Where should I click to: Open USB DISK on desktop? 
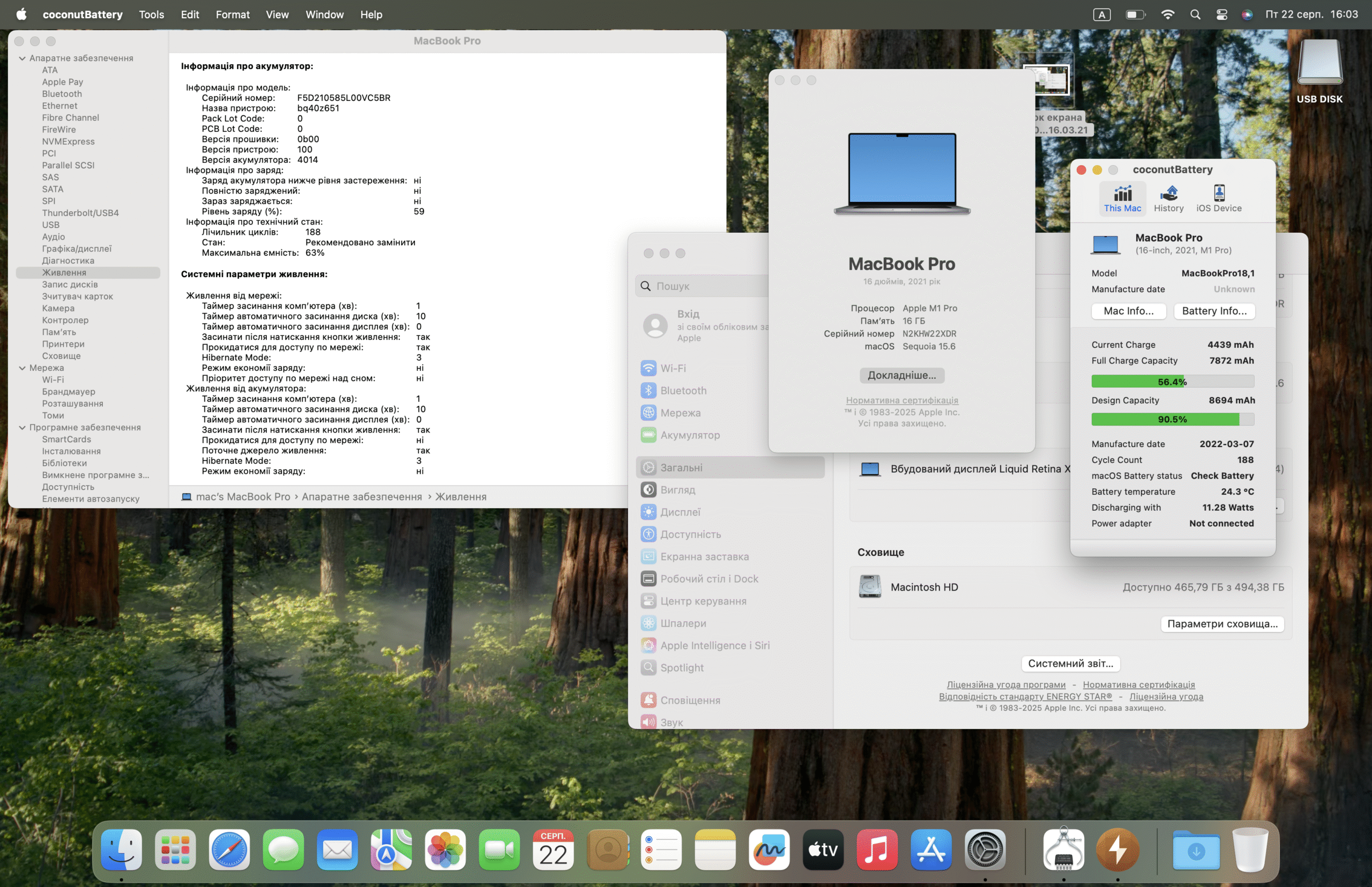(1319, 71)
